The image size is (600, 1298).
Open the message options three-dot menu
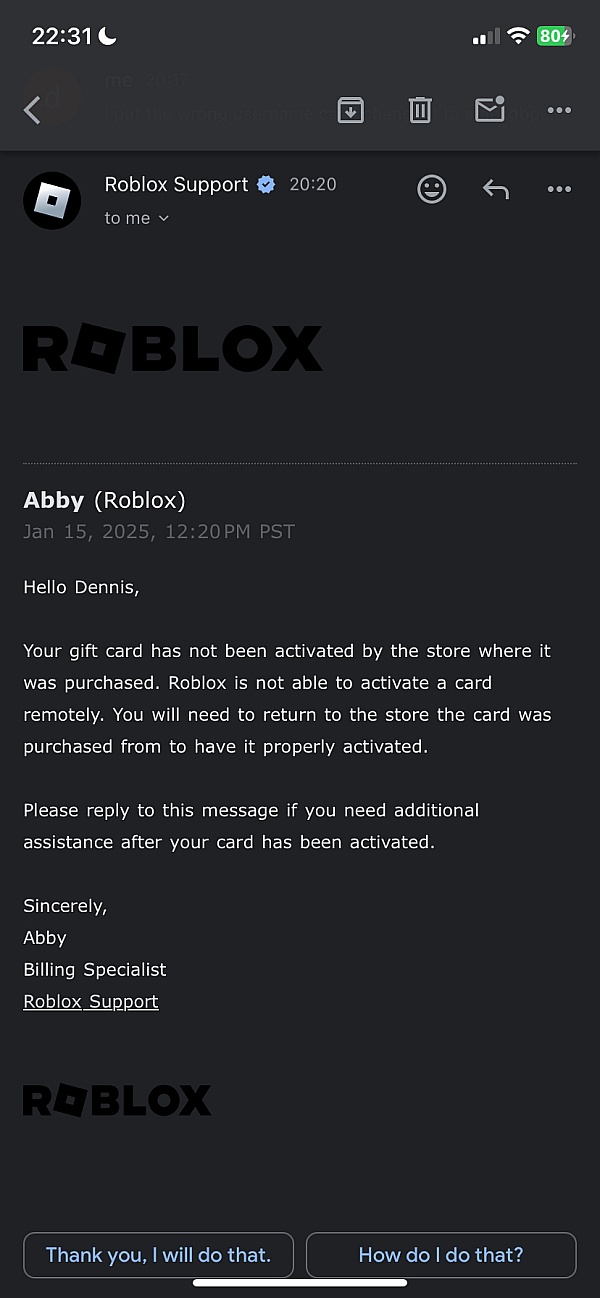(x=559, y=189)
